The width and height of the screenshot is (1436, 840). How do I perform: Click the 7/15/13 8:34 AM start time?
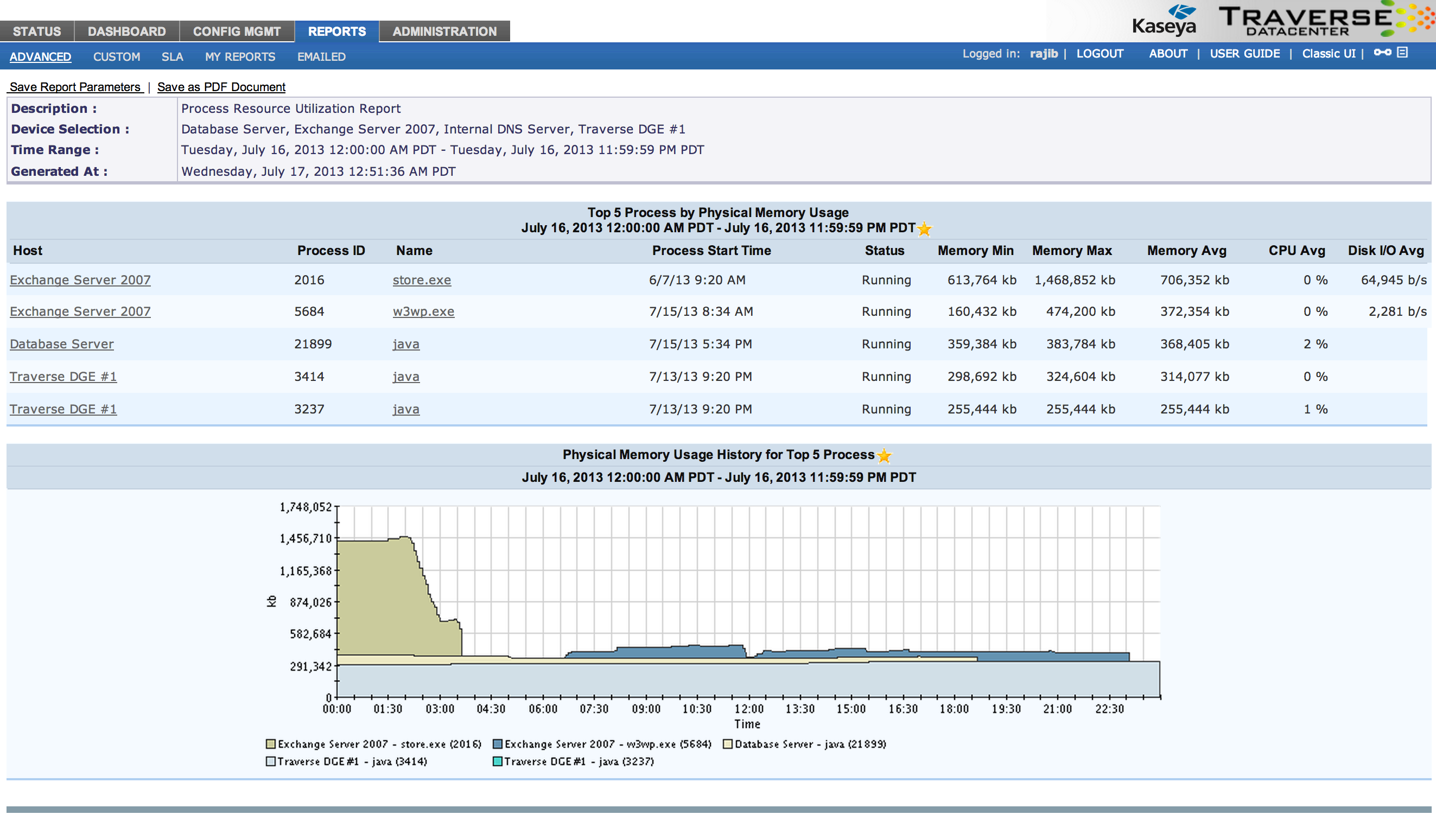coord(701,311)
